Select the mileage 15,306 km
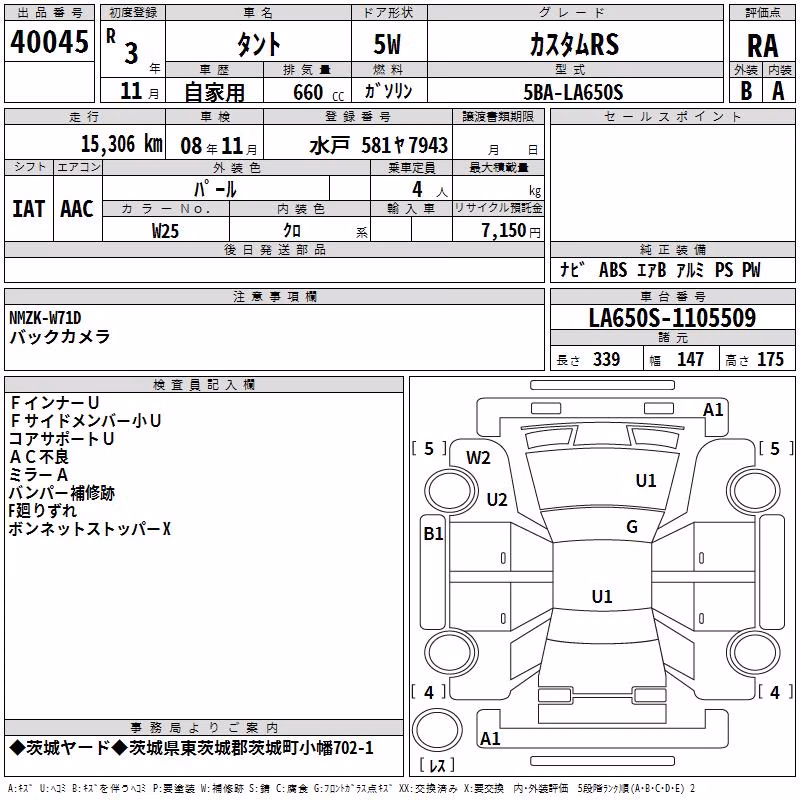Viewport: 800px width, 800px height. [121, 143]
